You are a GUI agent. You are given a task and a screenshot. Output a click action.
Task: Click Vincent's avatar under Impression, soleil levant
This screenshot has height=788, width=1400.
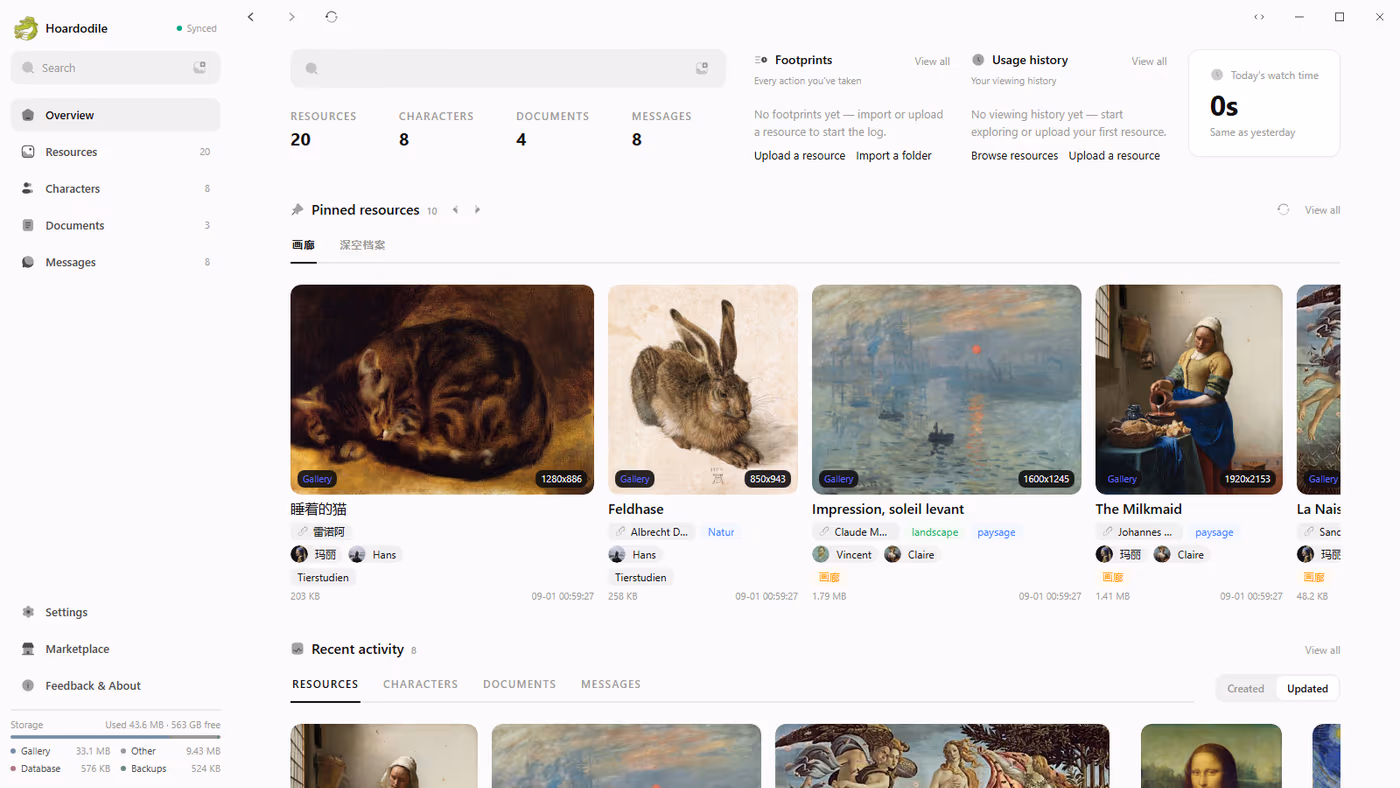[x=821, y=554]
